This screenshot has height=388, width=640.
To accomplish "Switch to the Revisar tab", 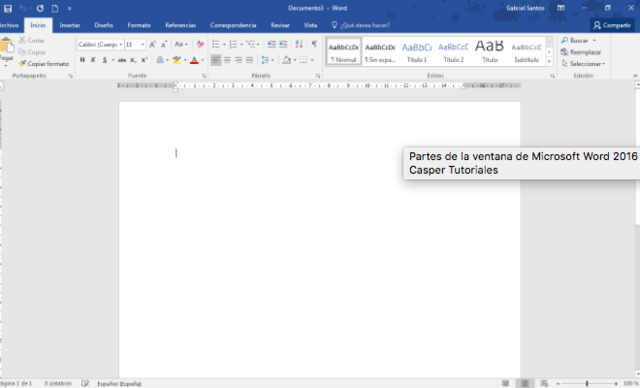I will (x=280, y=25).
